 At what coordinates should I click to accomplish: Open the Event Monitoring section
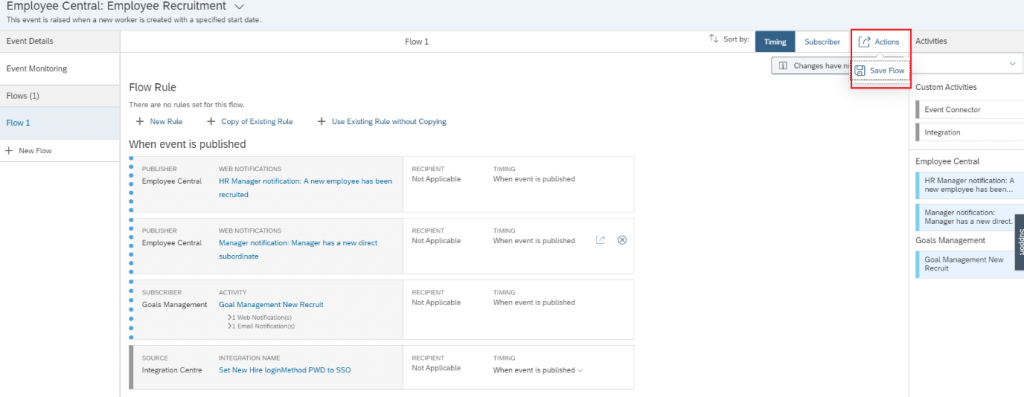click(60, 69)
